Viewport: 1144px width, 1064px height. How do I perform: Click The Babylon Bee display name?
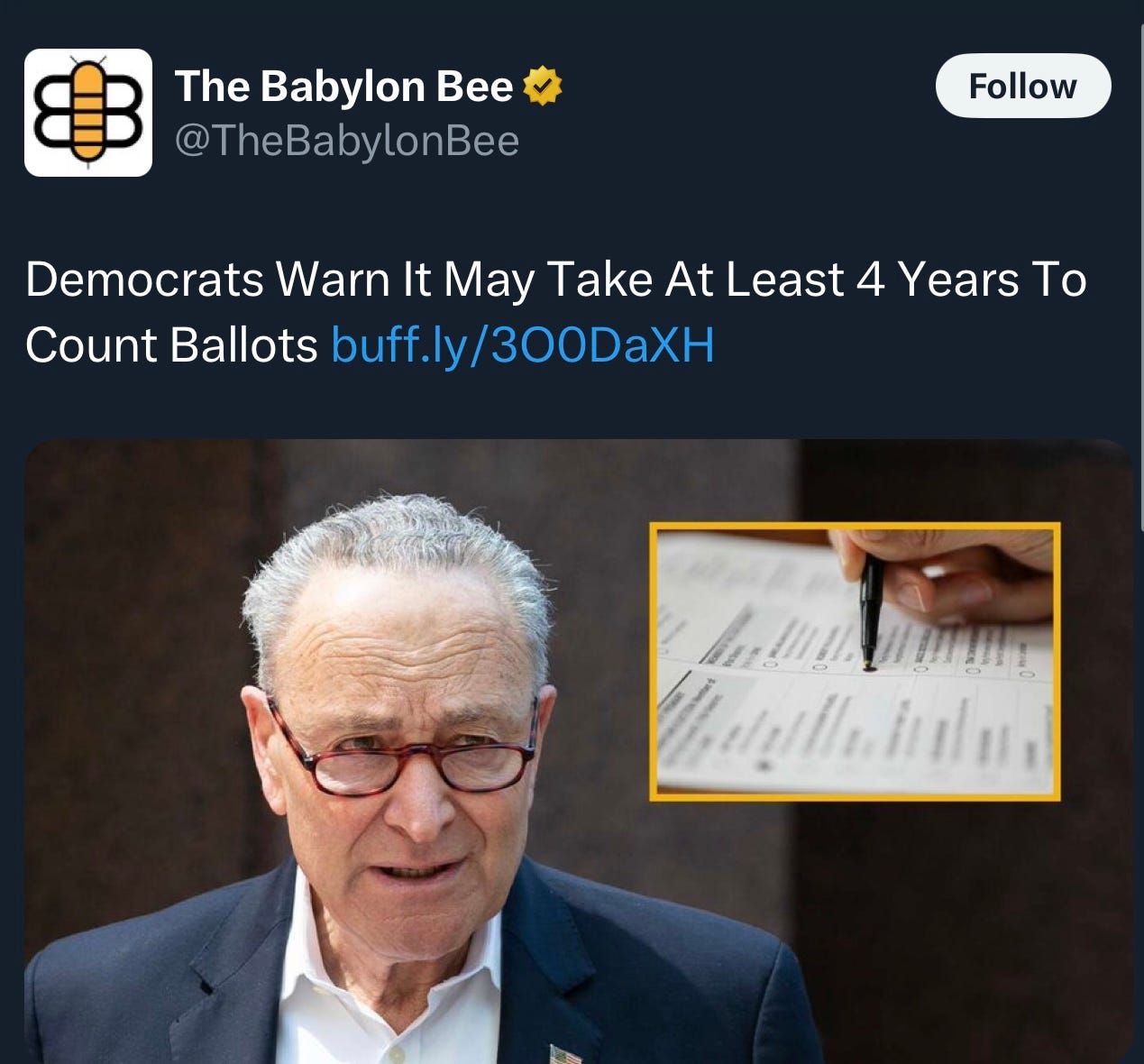(x=343, y=86)
